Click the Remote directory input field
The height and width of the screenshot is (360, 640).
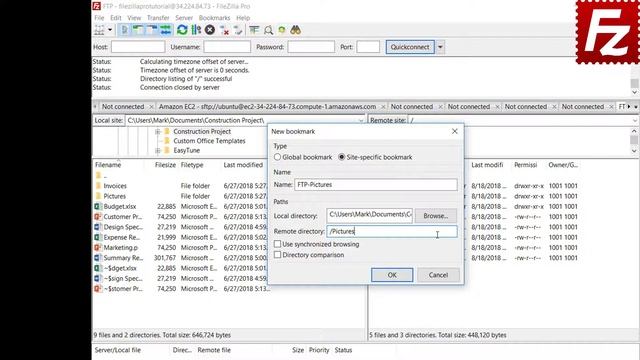[x=392, y=231]
